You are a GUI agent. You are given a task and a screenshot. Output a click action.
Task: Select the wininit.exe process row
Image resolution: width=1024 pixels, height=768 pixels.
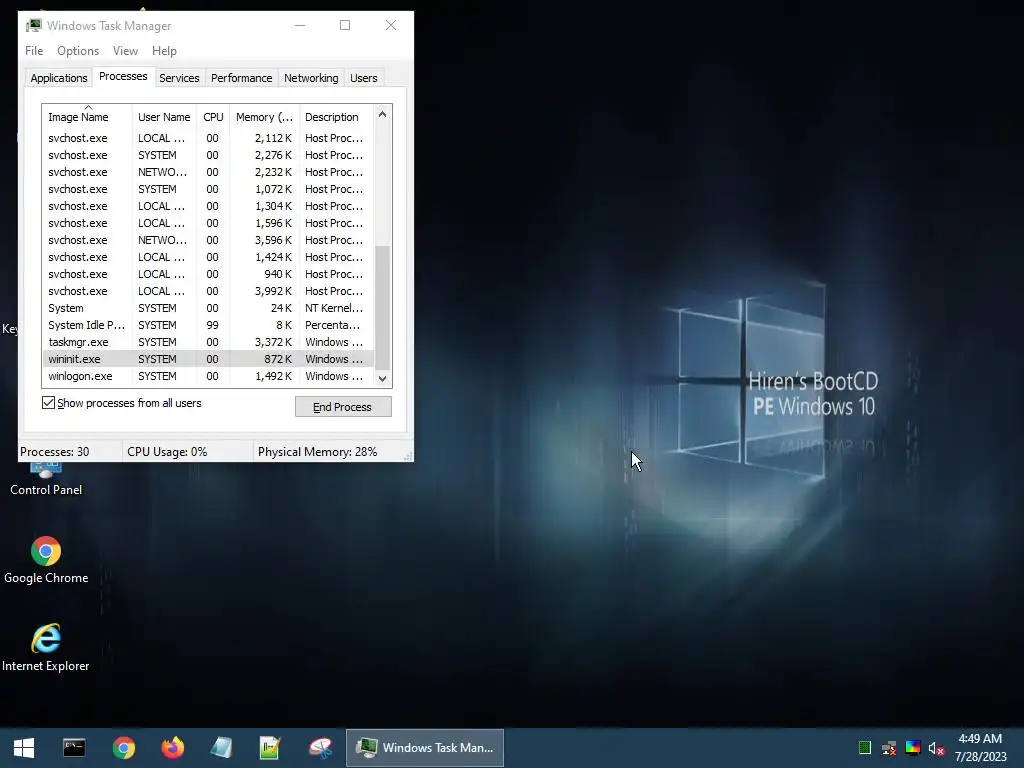pos(208,359)
